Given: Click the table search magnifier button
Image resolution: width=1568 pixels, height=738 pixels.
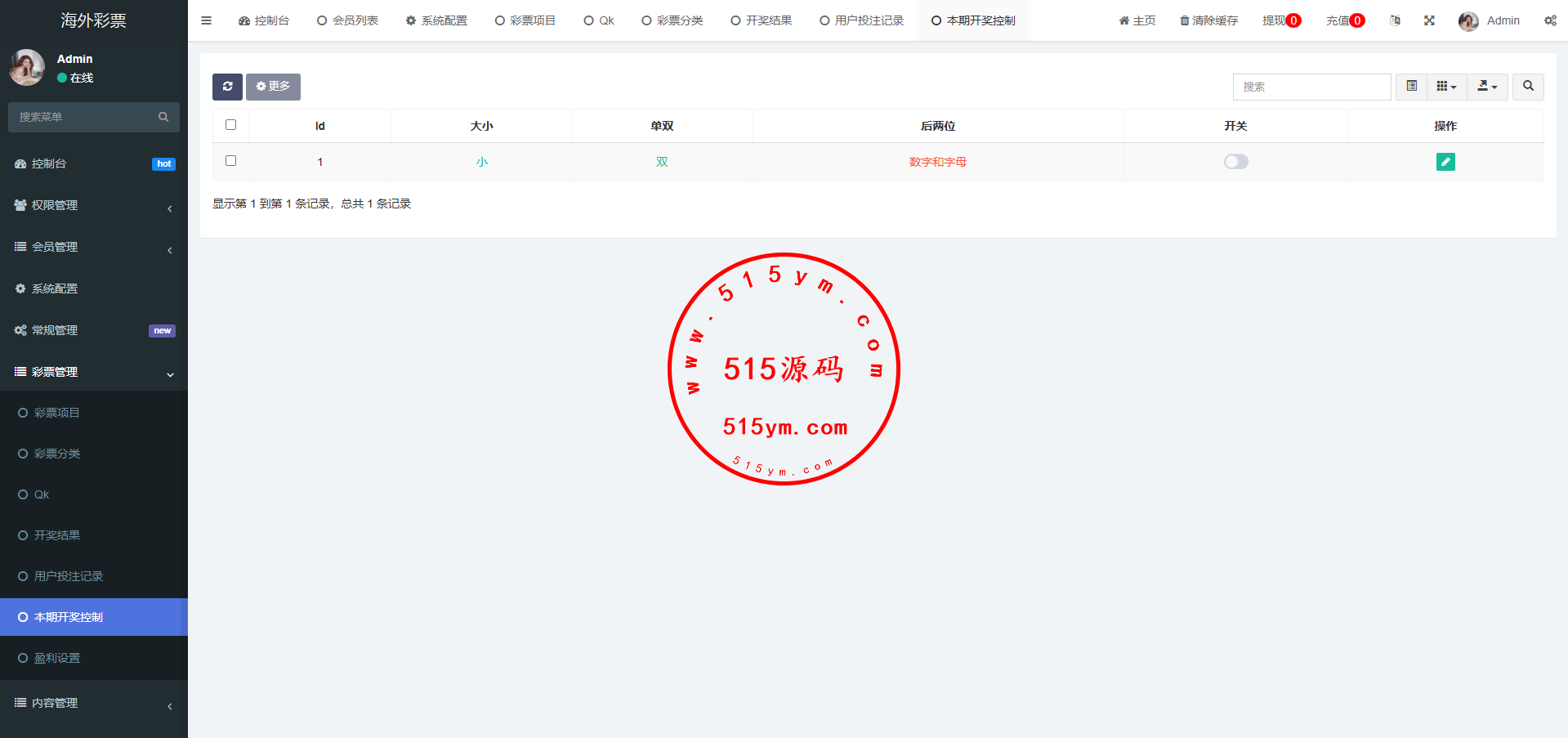Looking at the screenshot, I should click(x=1528, y=87).
